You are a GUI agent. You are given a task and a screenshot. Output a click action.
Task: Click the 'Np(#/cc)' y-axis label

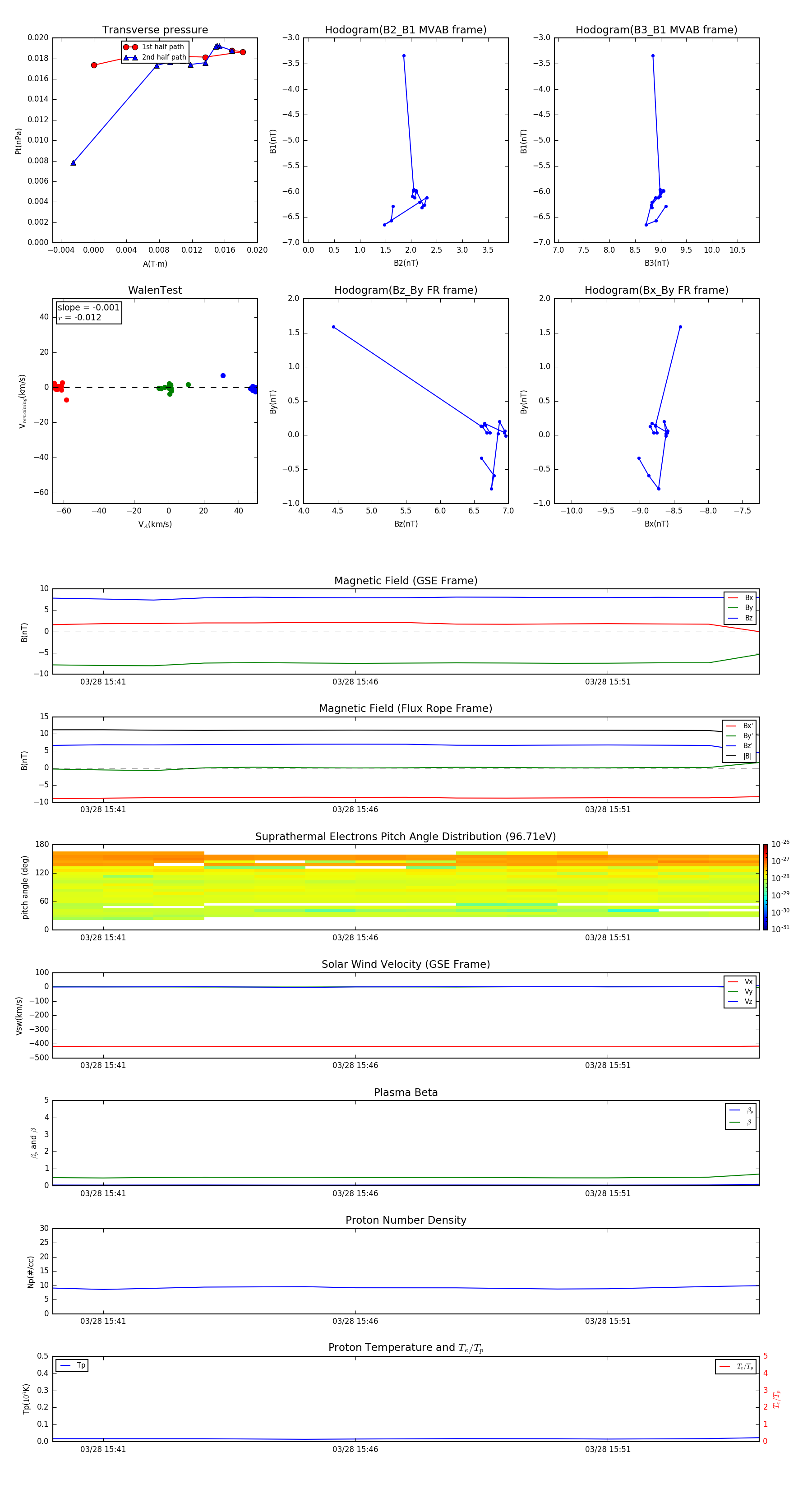tap(31, 1272)
